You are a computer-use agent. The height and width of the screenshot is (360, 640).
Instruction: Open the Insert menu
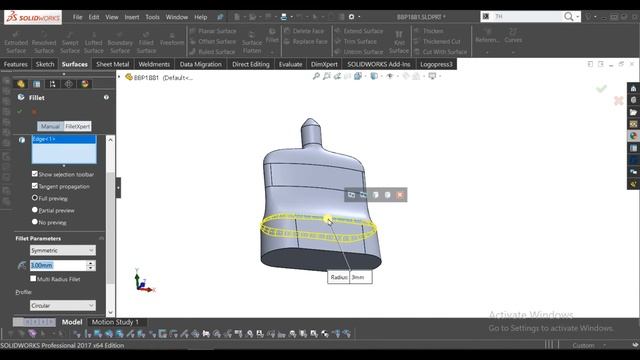[132, 17]
